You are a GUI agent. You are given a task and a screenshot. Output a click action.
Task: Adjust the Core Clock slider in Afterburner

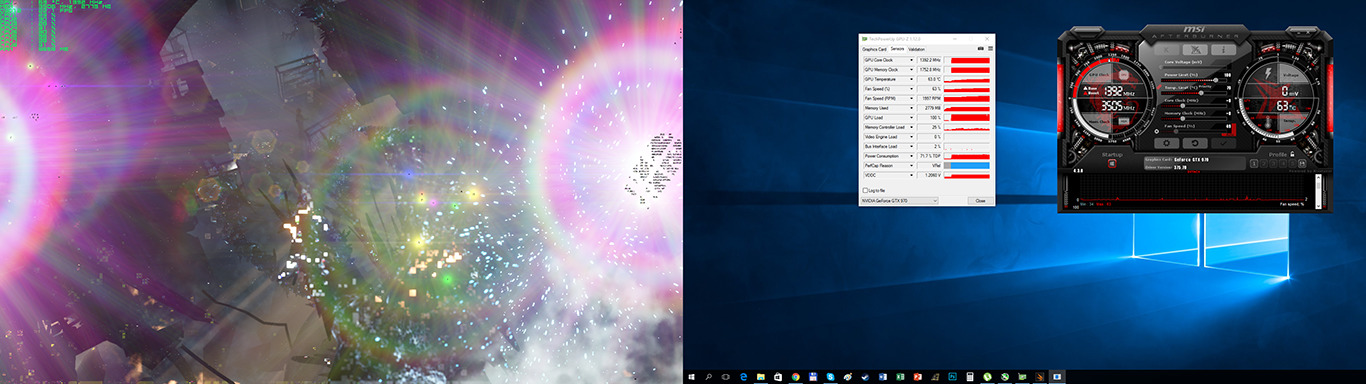tap(1195, 105)
